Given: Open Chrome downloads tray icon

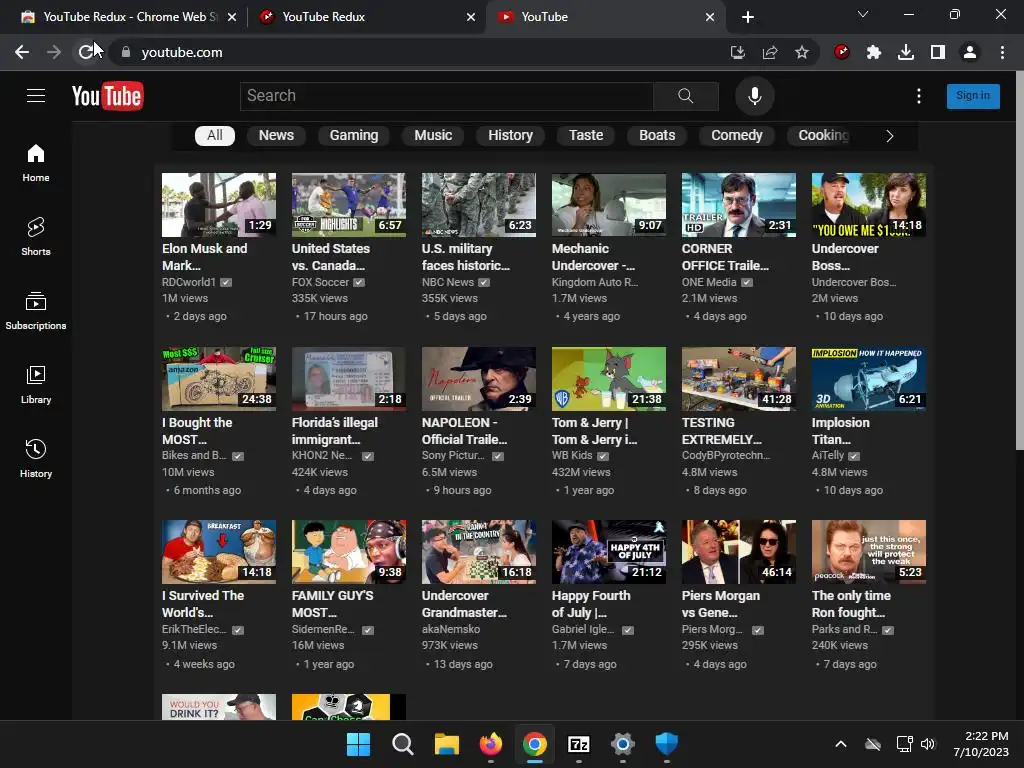Looking at the screenshot, I should 906,52.
